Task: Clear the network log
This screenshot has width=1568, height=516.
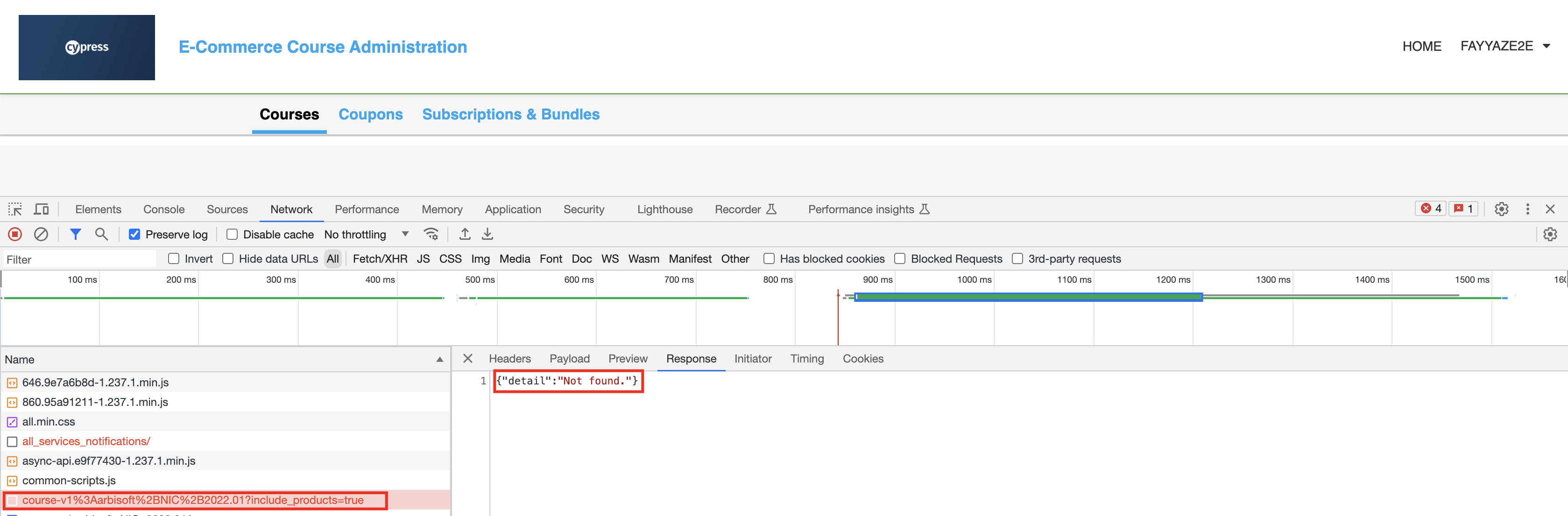Action: [x=41, y=234]
